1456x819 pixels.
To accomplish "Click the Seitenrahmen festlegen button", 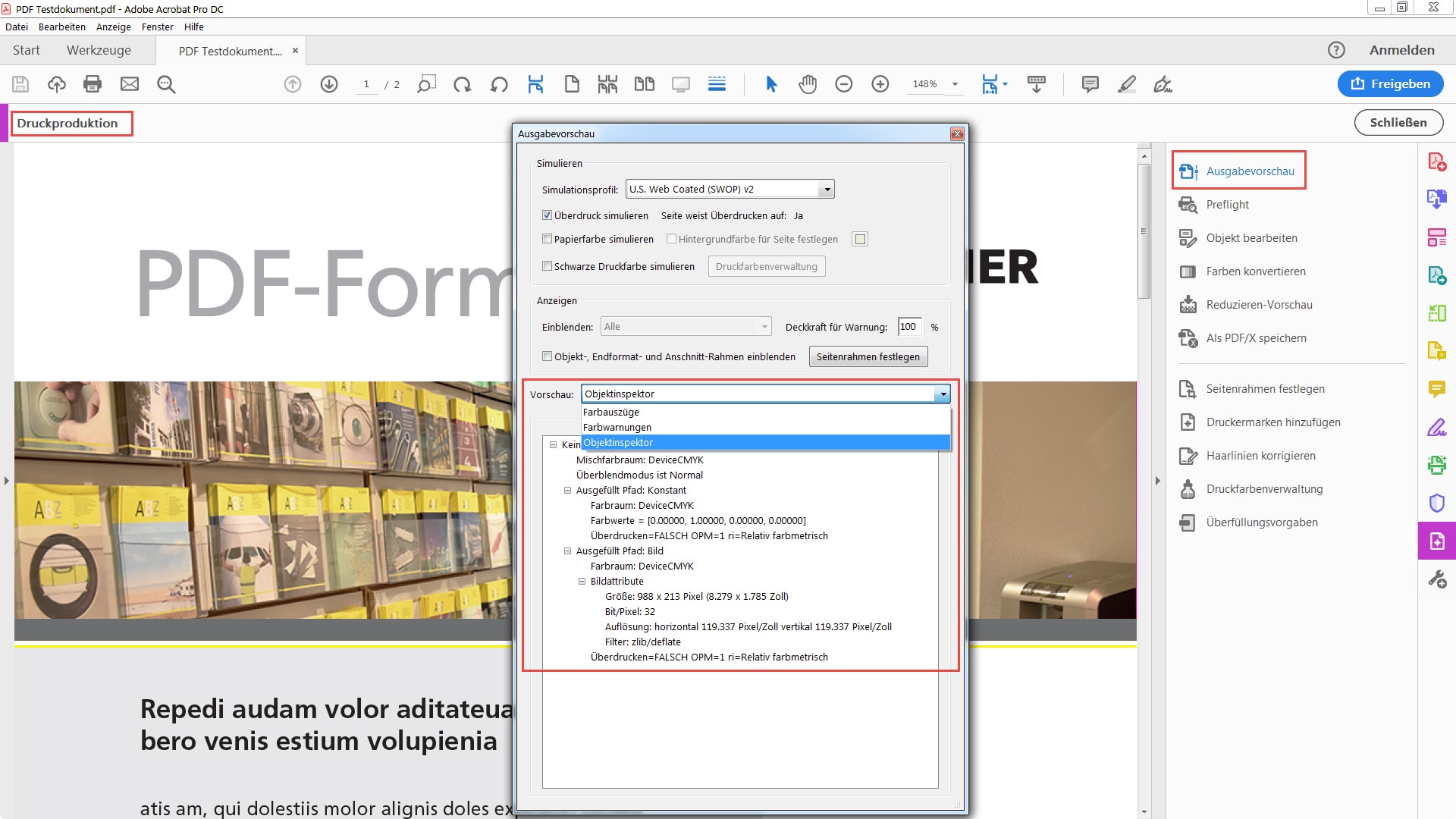I will [x=868, y=356].
